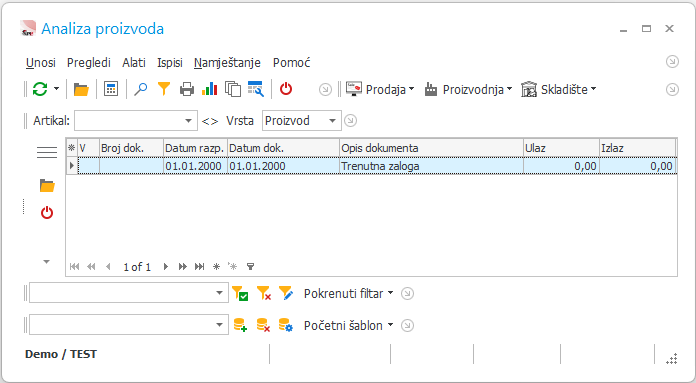
Task: Expand the small arrow below sidebar icons
Action: pyautogui.click(x=46, y=262)
